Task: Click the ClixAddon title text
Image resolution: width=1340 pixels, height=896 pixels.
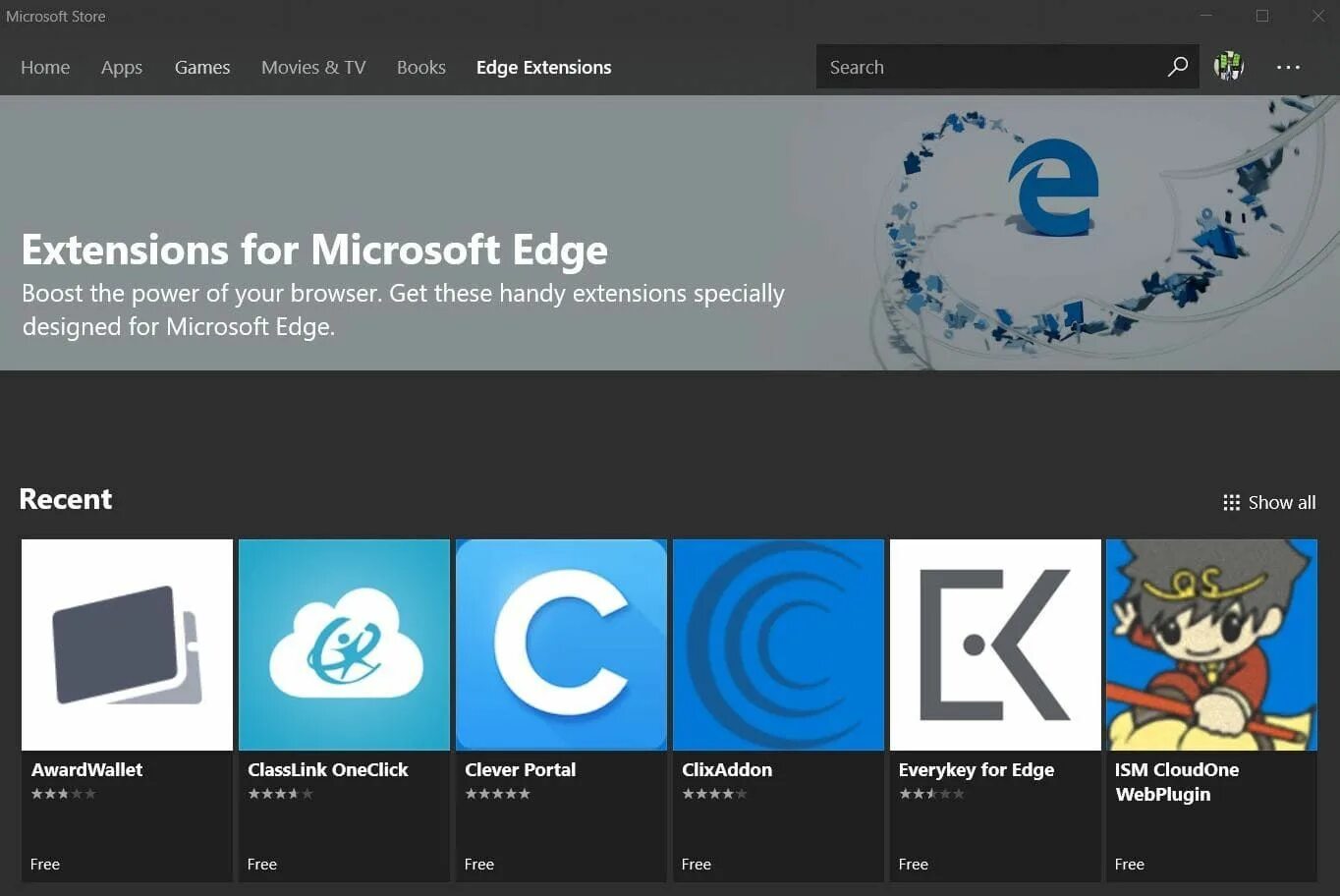Action: (727, 769)
